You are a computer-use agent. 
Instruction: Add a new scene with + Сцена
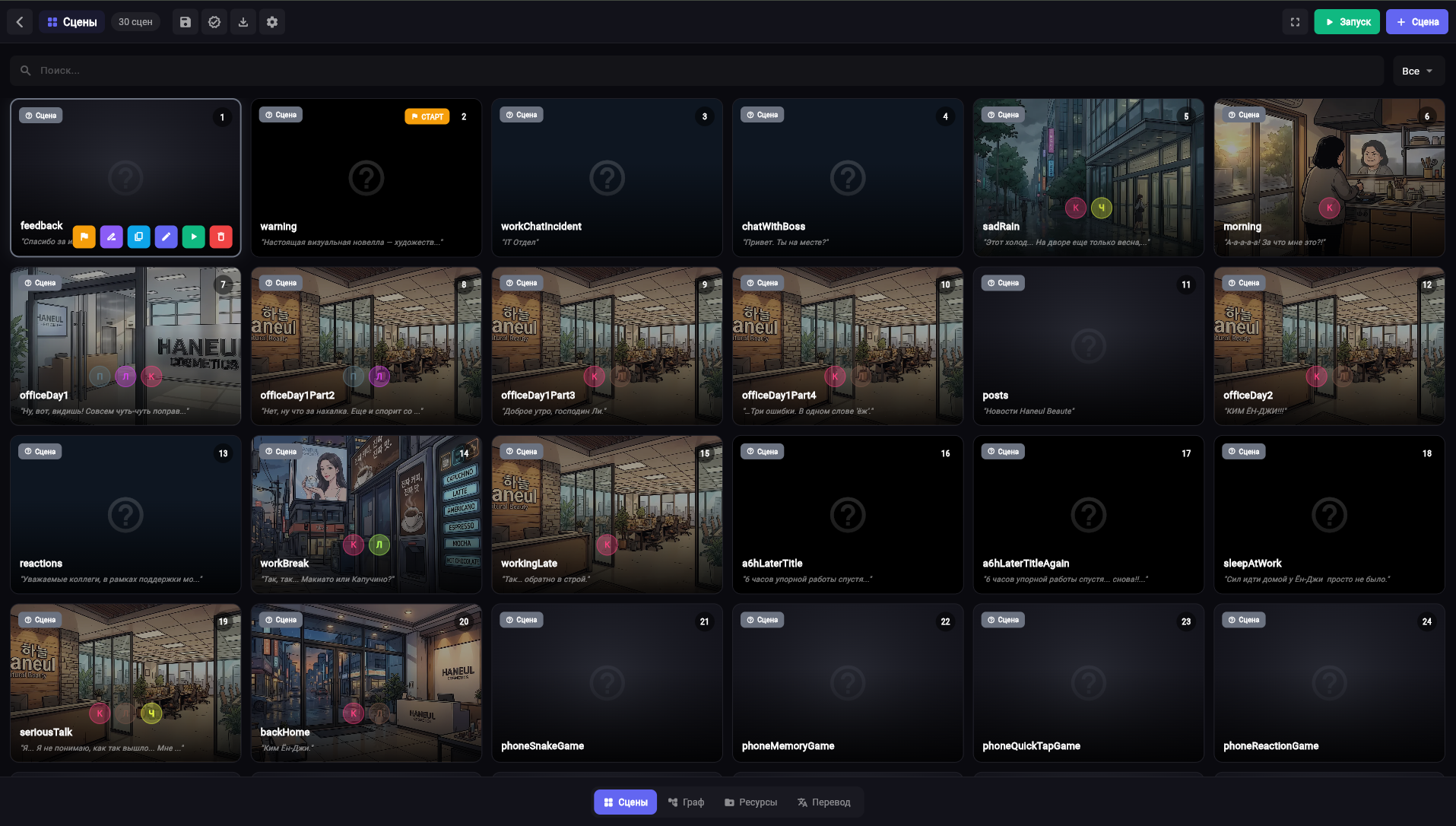1416,22
